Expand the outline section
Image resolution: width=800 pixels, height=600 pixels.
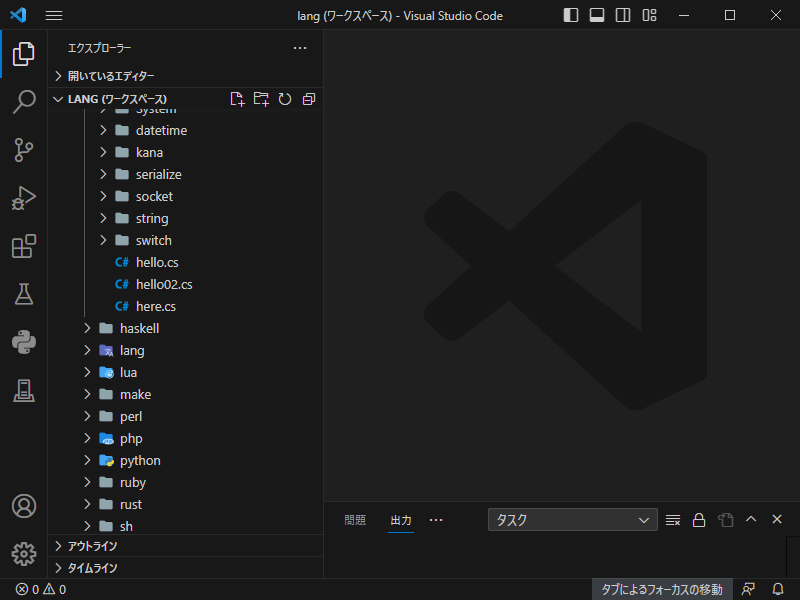point(186,546)
